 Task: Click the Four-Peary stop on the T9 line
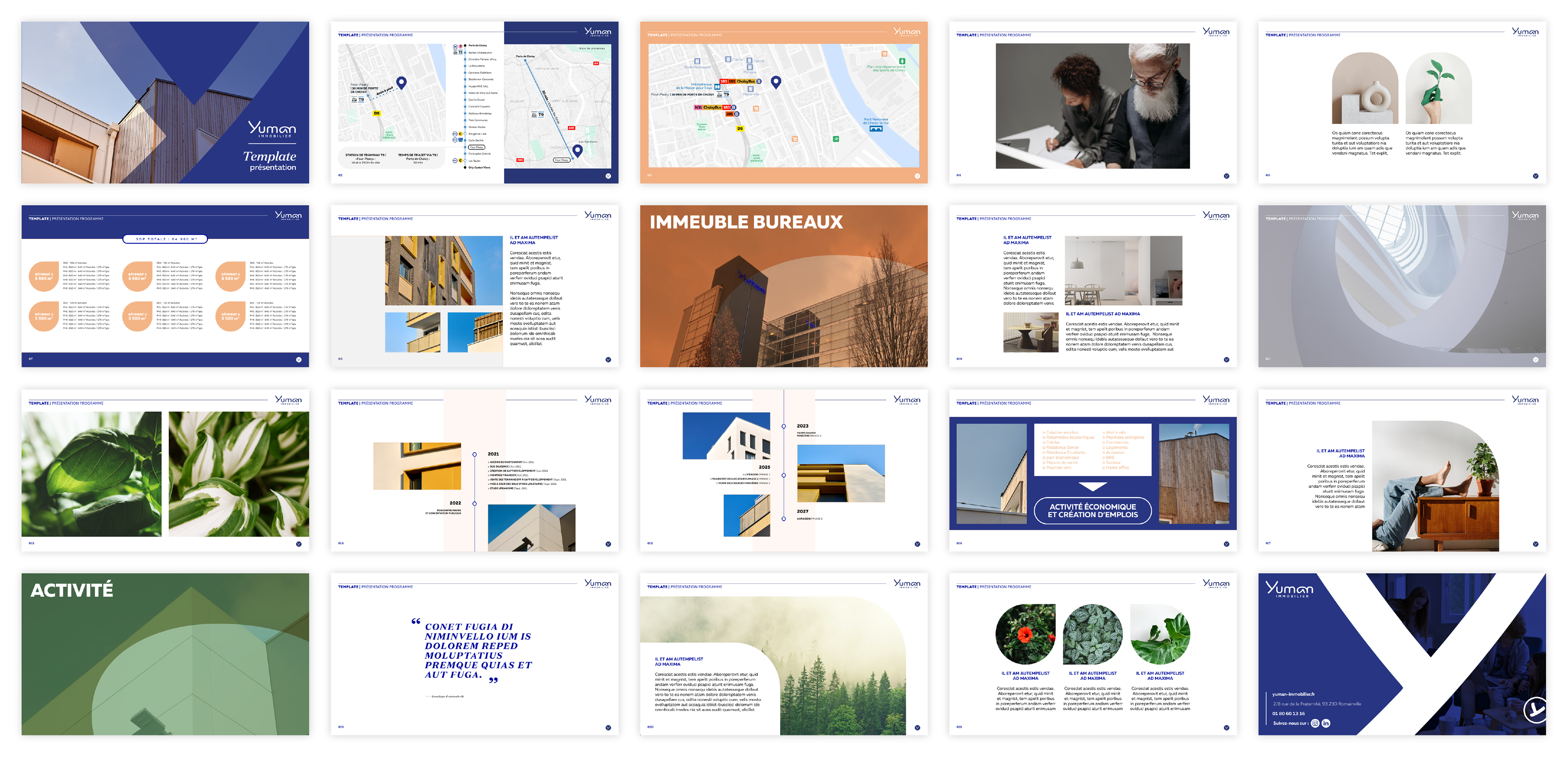coord(476,147)
